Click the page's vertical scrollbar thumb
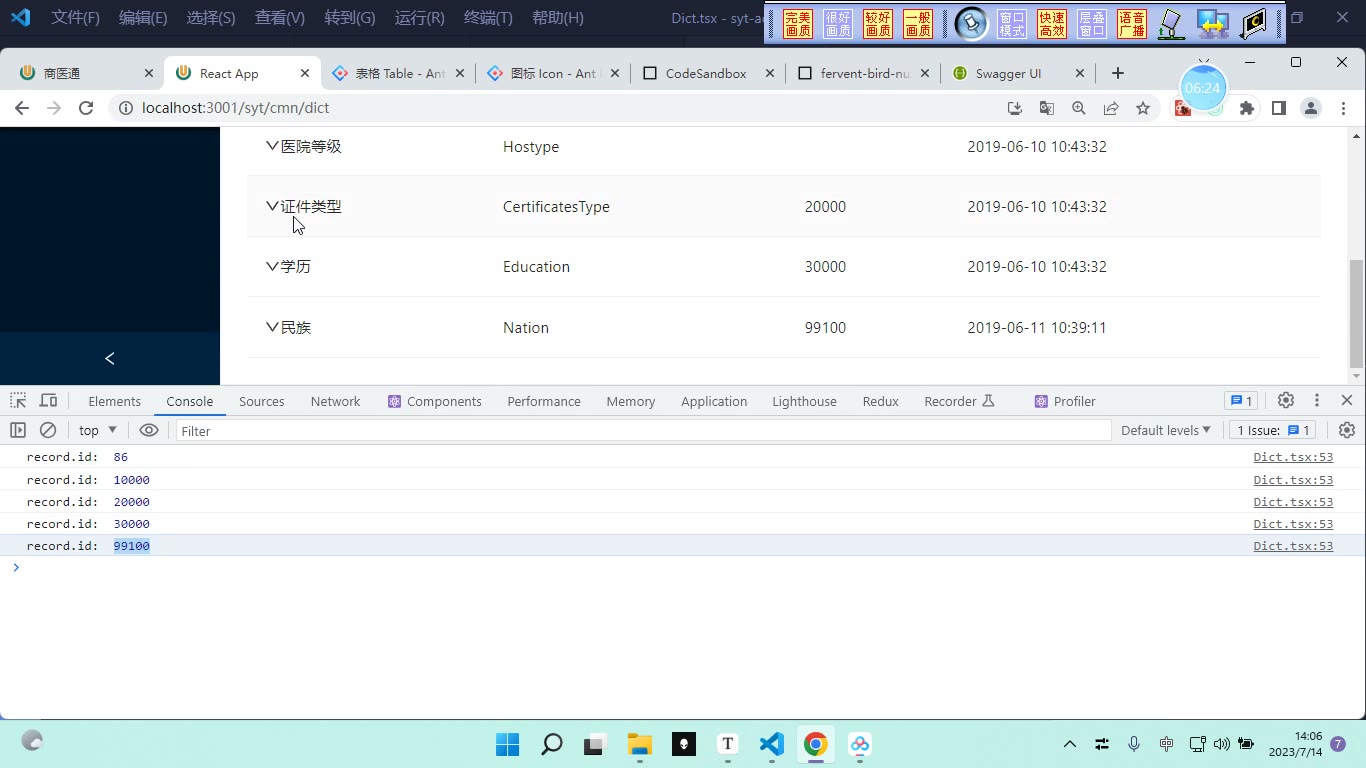The width and height of the screenshot is (1366, 768). point(1356,314)
